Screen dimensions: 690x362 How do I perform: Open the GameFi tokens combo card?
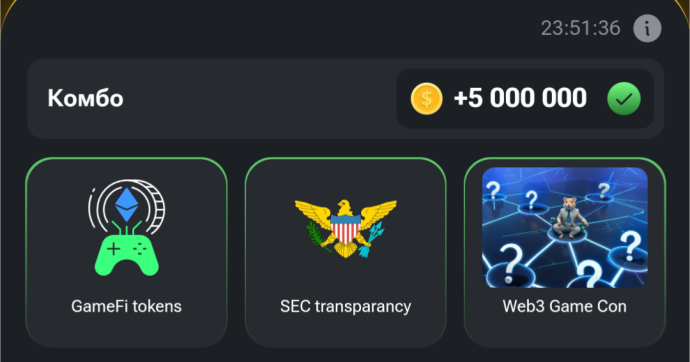126,253
